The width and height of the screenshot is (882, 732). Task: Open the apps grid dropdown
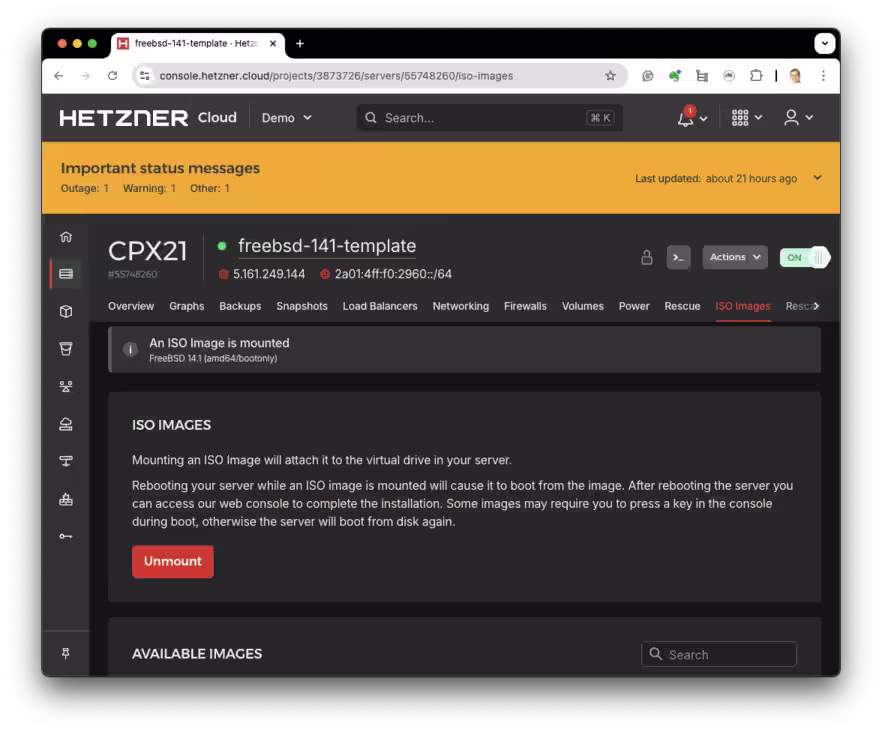point(746,118)
